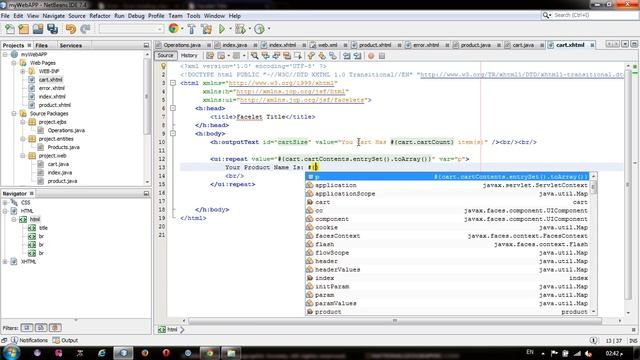Toggle the Source editor view button
640x360 pixels.
click(165, 56)
